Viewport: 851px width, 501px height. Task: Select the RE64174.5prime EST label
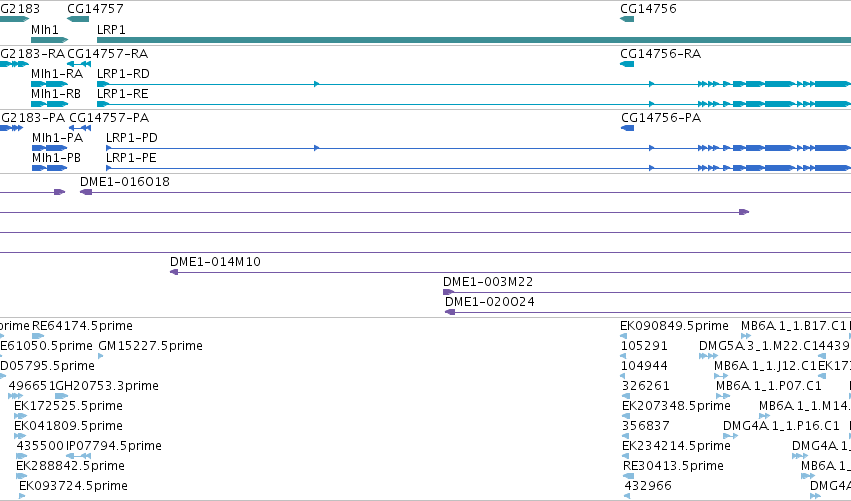tap(82, 326)
